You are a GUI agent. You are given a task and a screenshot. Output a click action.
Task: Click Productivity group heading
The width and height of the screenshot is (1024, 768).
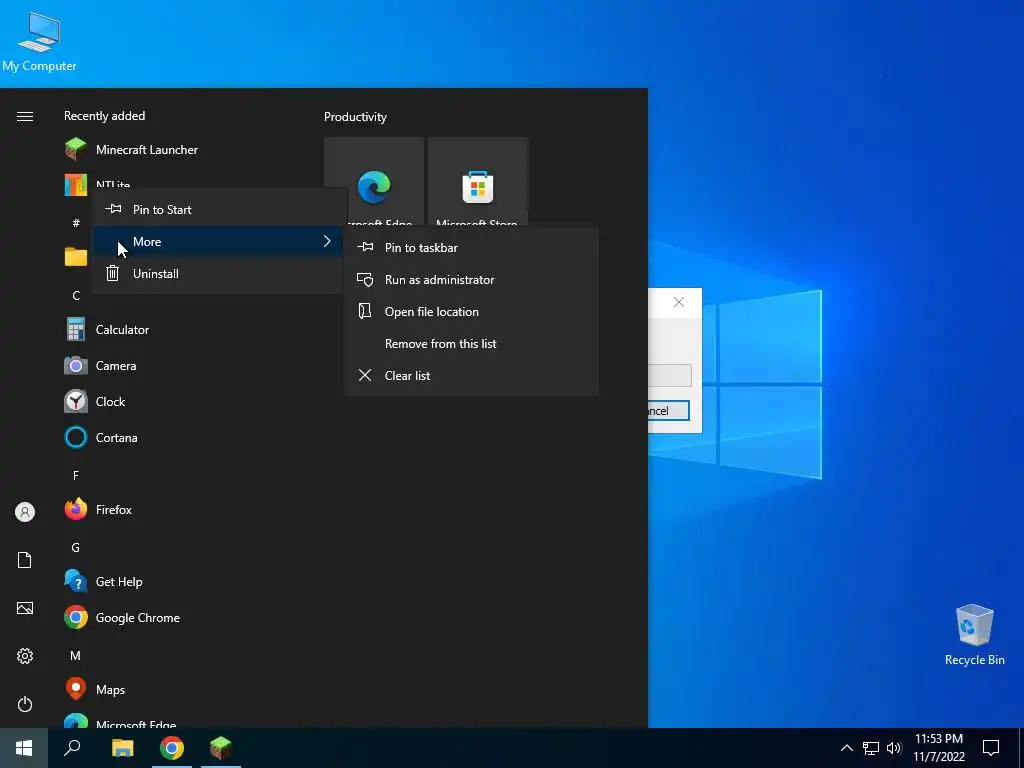tap(355, 117)
